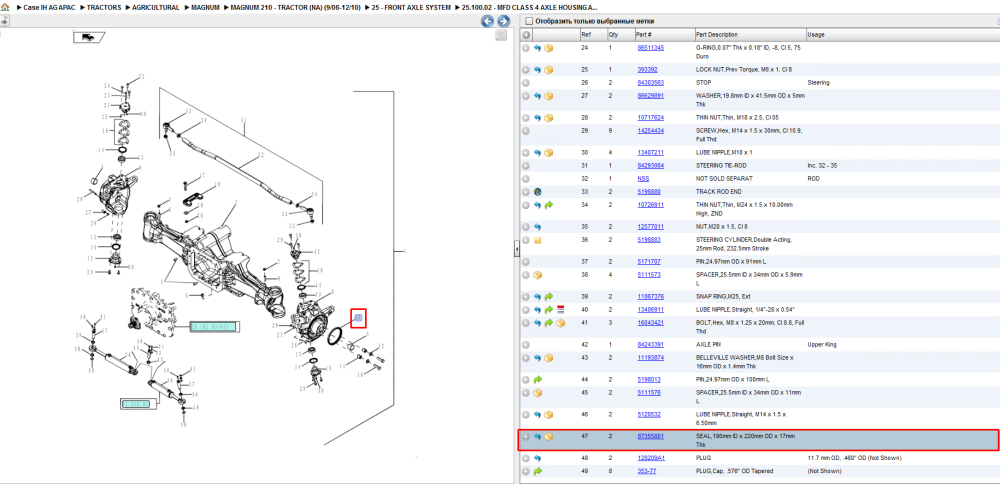The height and width of the screenshot is (484, 1000).
Task: Click green forward arrow in row 34
Action: (548, 205)
